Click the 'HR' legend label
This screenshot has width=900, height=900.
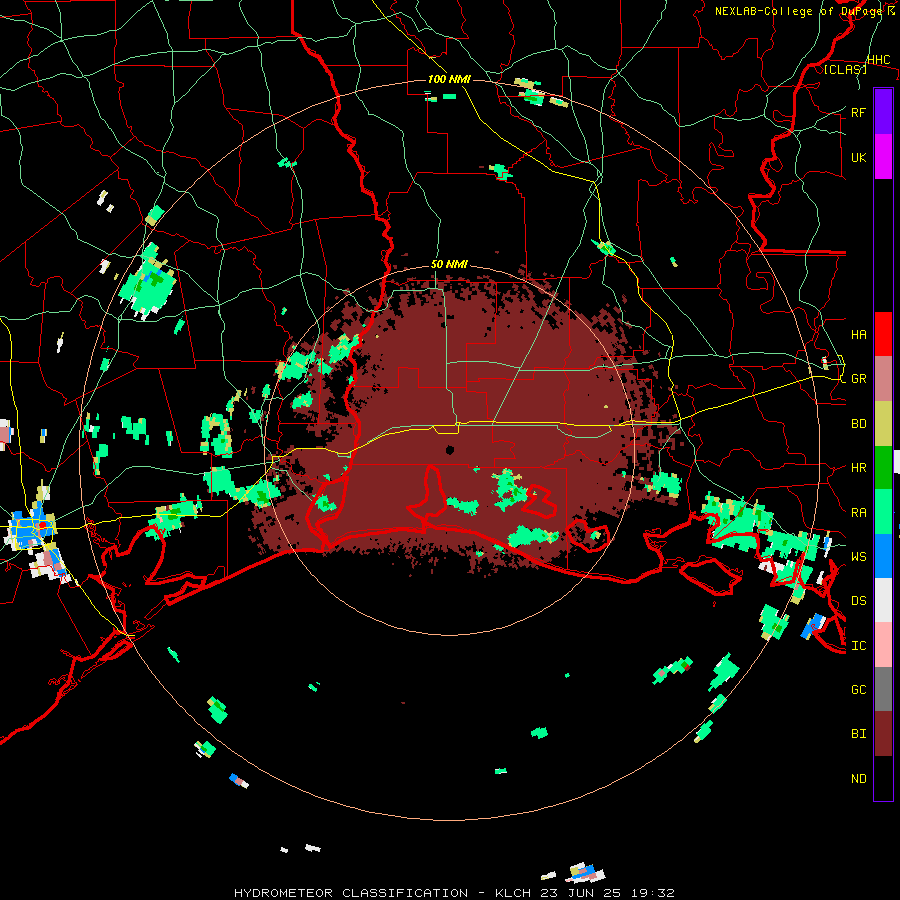coord(858,468)
